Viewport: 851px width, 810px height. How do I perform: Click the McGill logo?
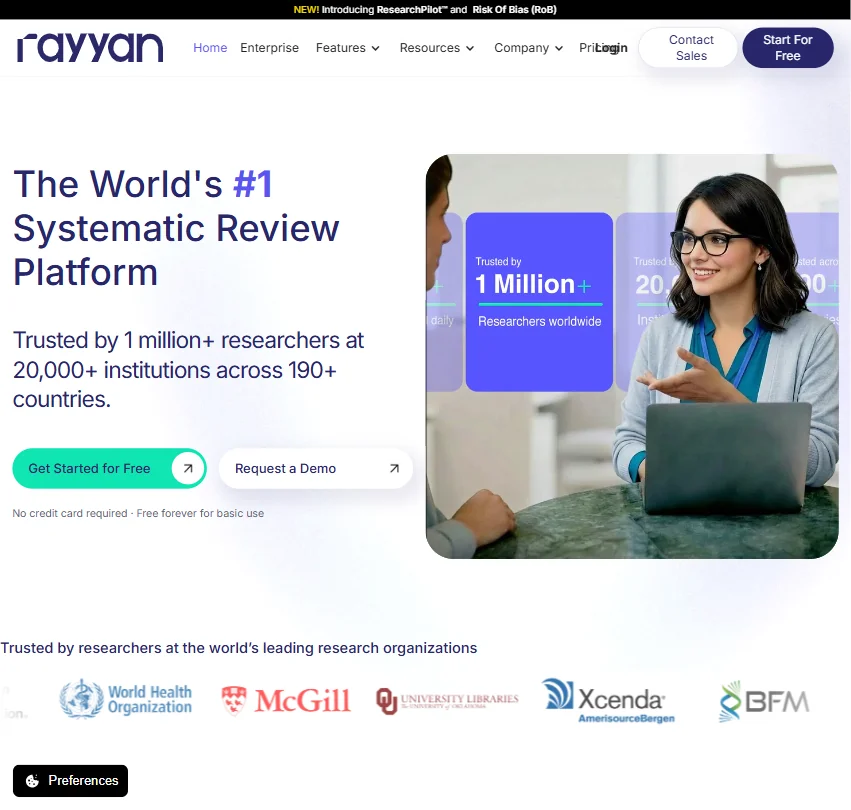(x=286, y=700)
